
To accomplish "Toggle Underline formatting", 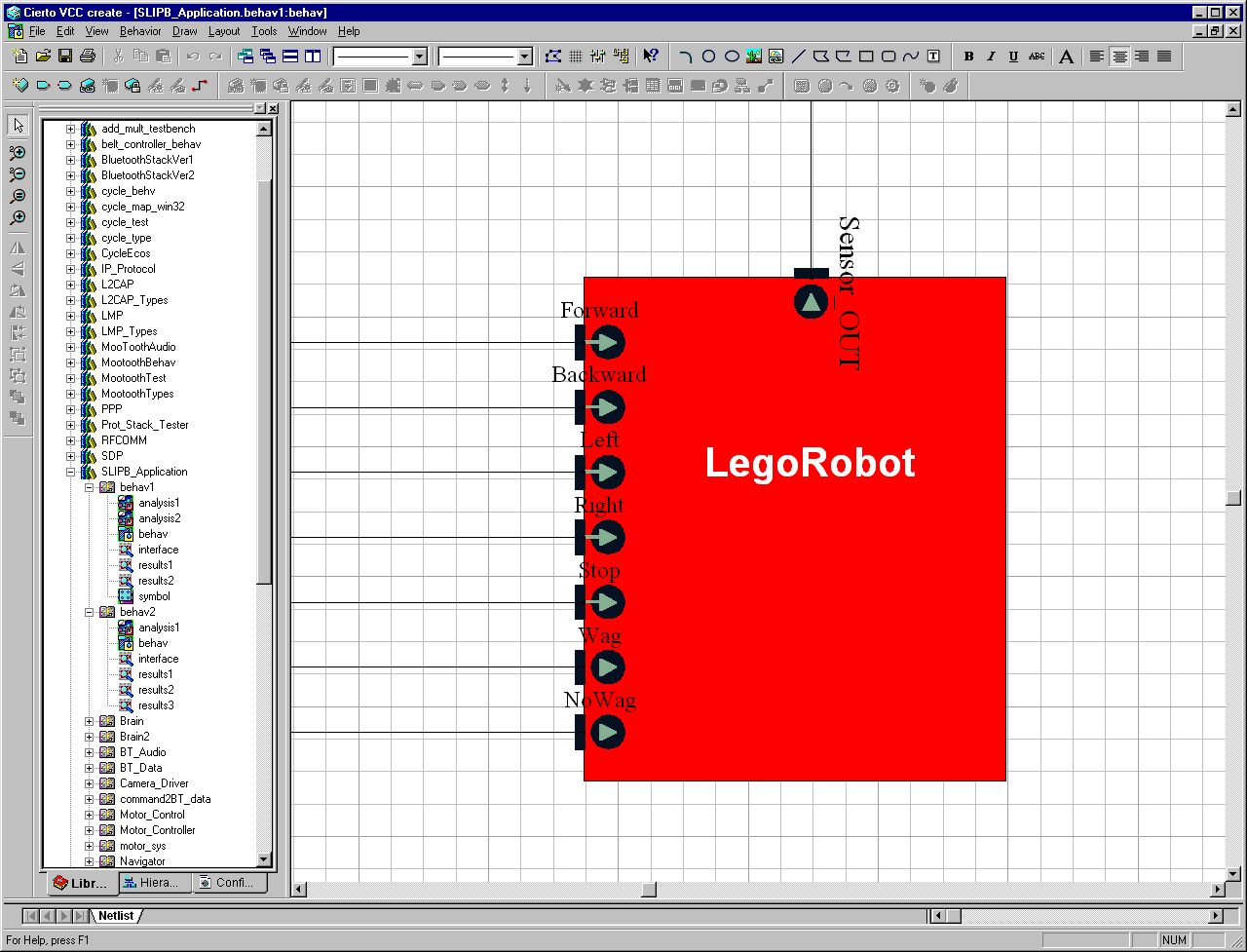I will tap(1013, 57).
